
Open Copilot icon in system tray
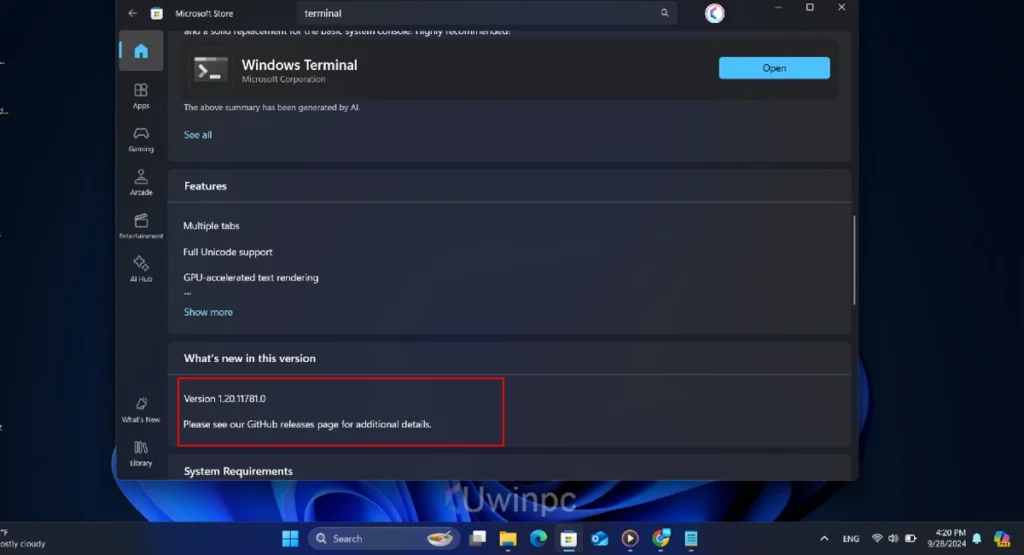[x=1002, y=539]
